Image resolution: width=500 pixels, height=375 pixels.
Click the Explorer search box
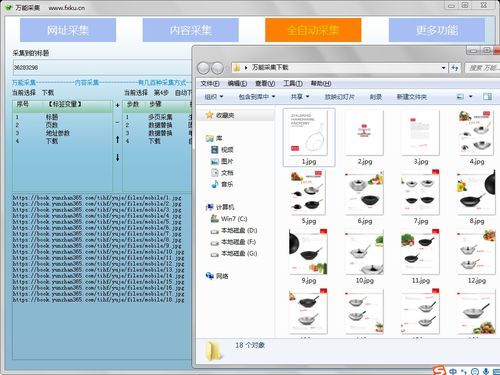tap(482, 68)
